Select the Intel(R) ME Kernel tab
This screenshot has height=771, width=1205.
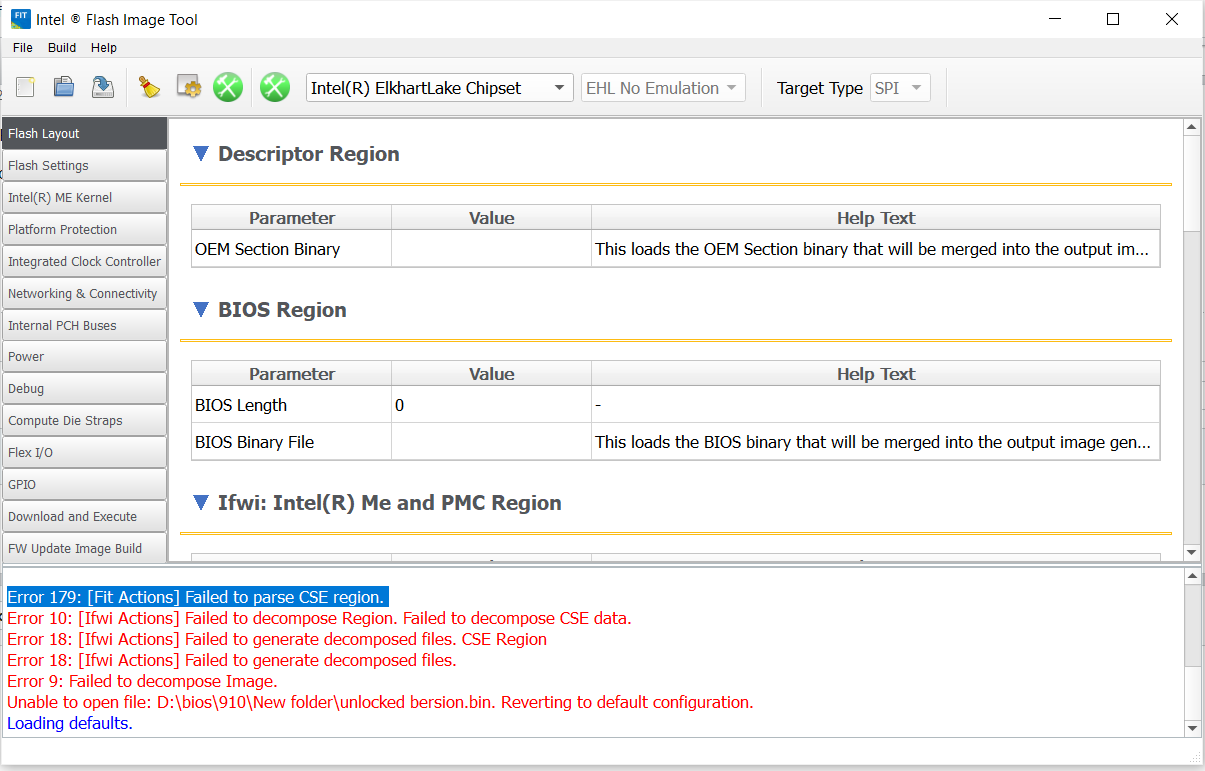[84, 198]
